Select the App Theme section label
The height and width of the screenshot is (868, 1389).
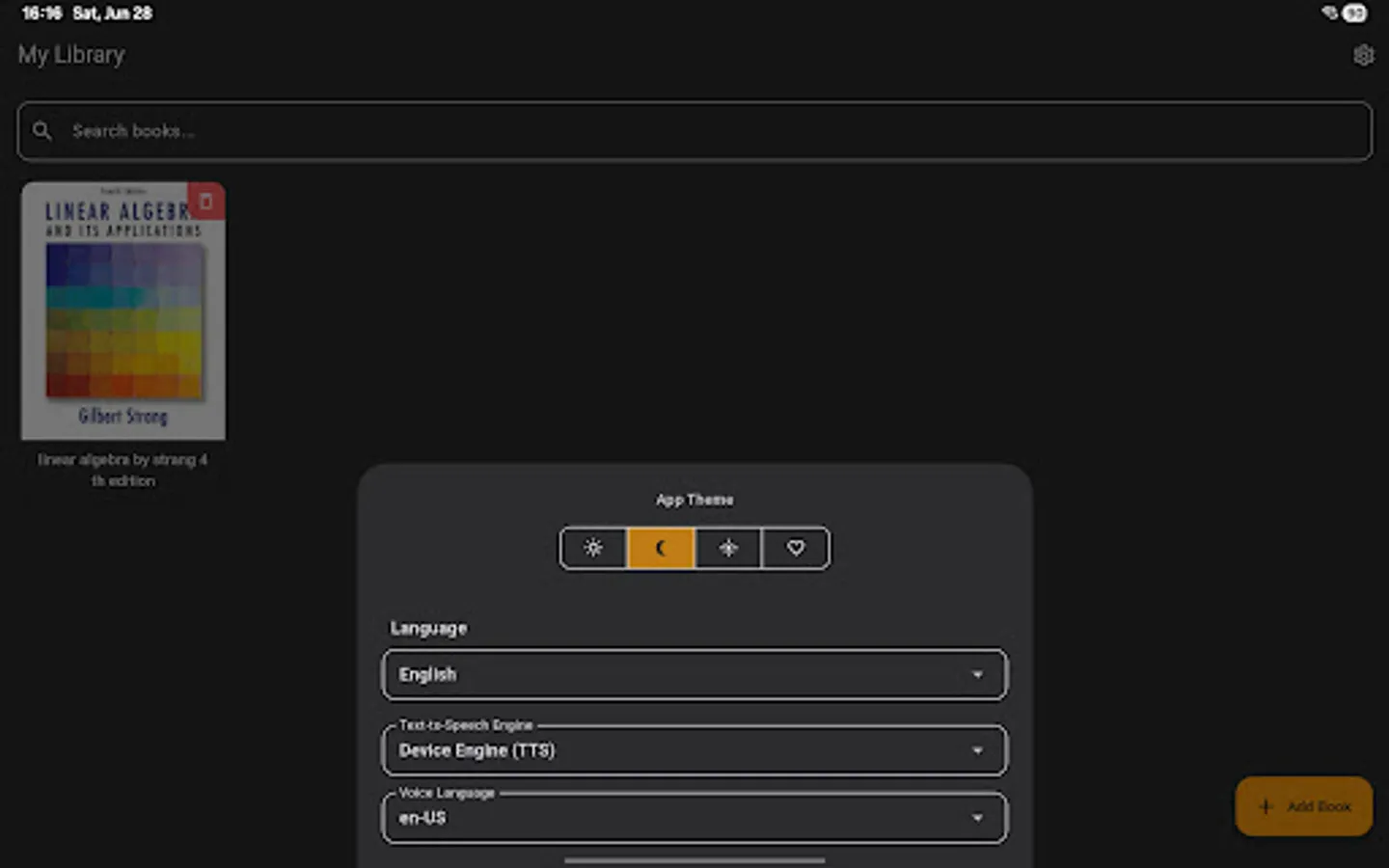coord(694,500)
